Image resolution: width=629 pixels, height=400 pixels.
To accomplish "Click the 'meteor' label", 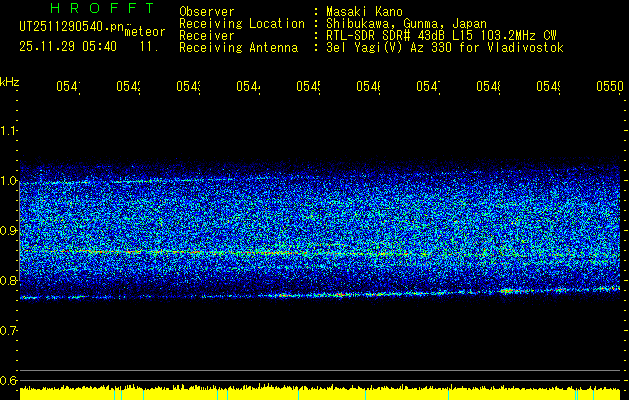I will (x=145, y=32).
